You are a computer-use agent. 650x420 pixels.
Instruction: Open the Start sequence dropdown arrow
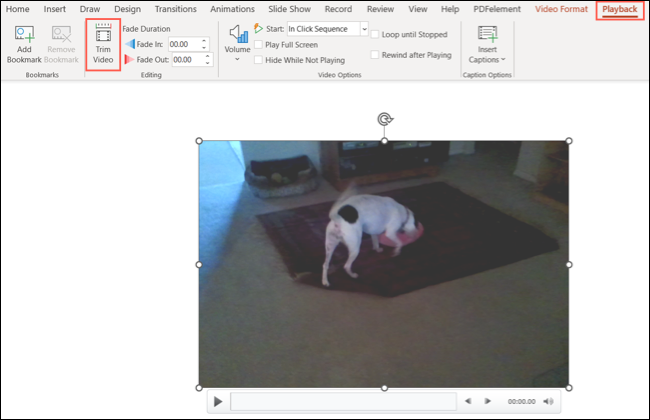(364, 29)
